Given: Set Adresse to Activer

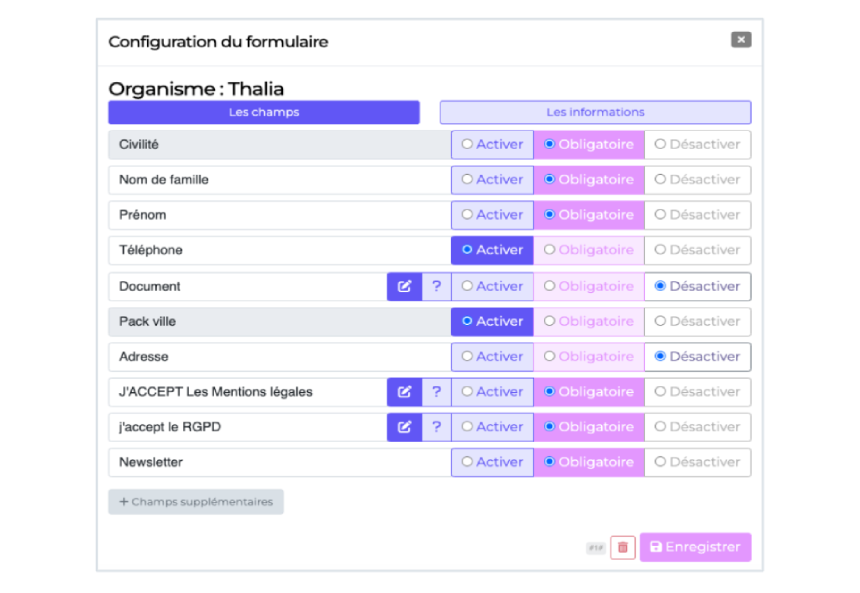Looking at the screenshot, I should pos(492,356).
